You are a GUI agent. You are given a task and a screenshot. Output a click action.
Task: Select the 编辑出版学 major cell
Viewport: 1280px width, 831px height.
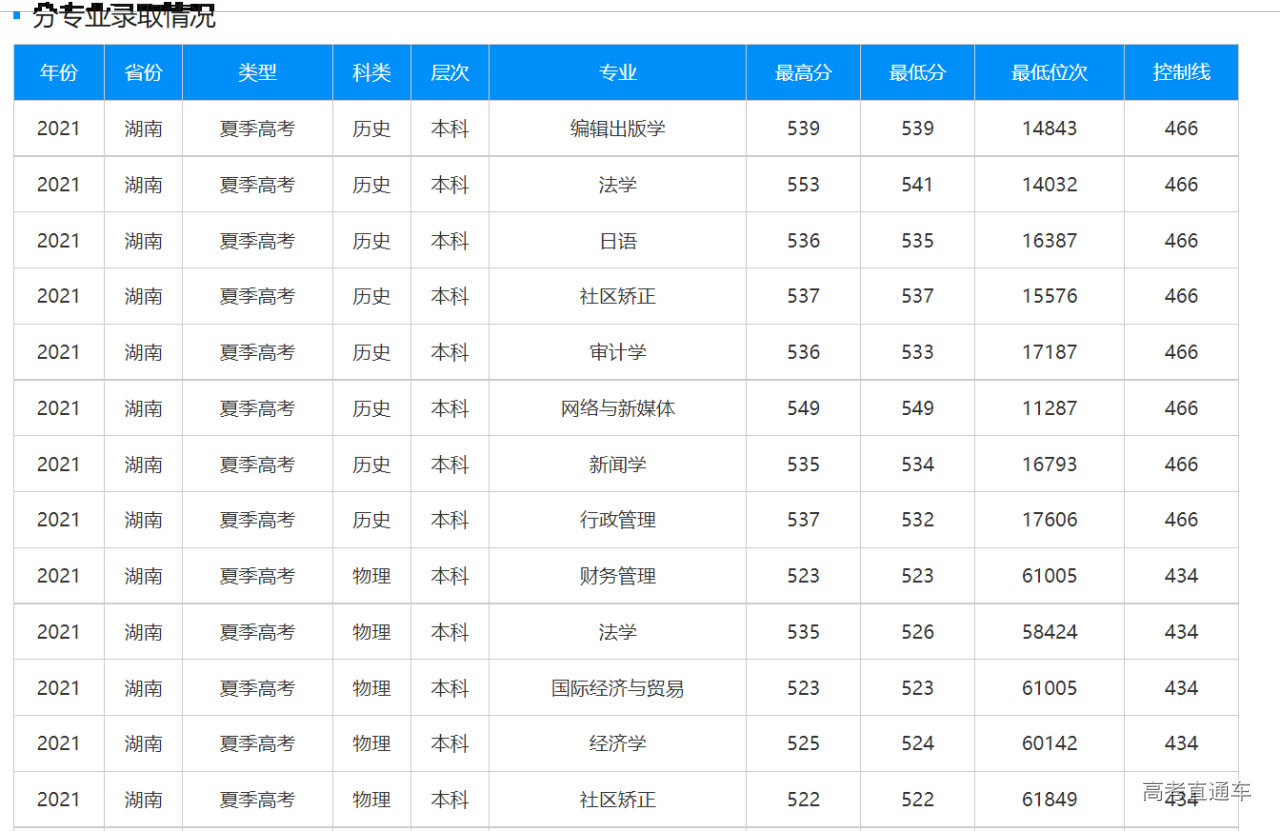click(617, 128)
